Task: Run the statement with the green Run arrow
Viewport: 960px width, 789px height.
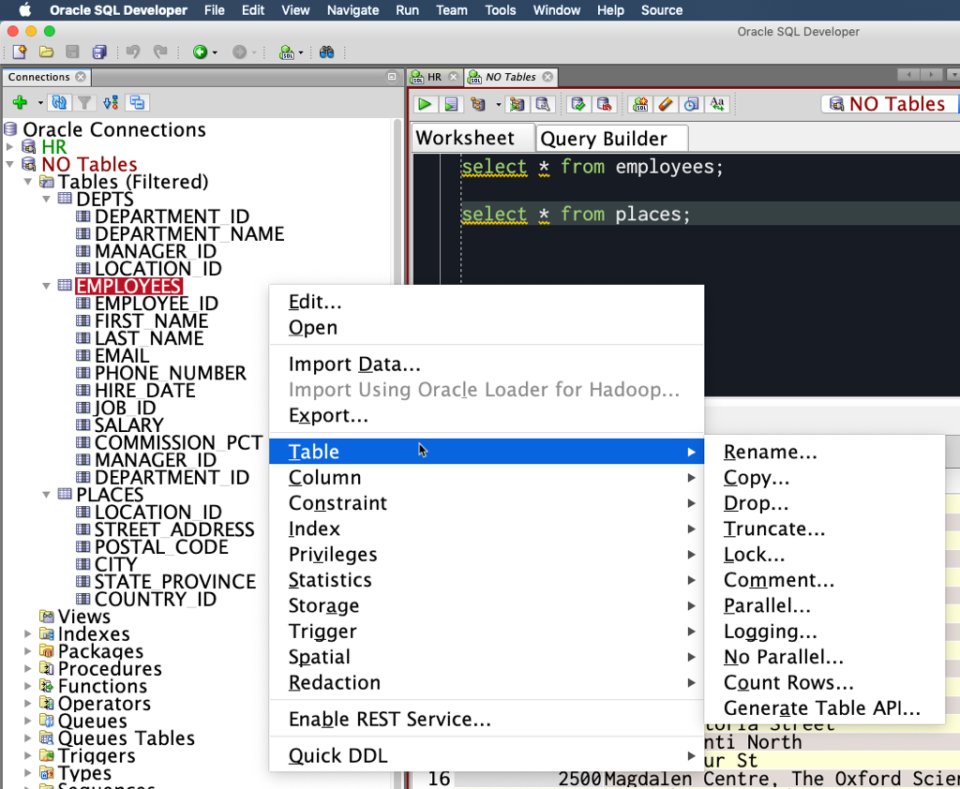Action: click(424, 104)
